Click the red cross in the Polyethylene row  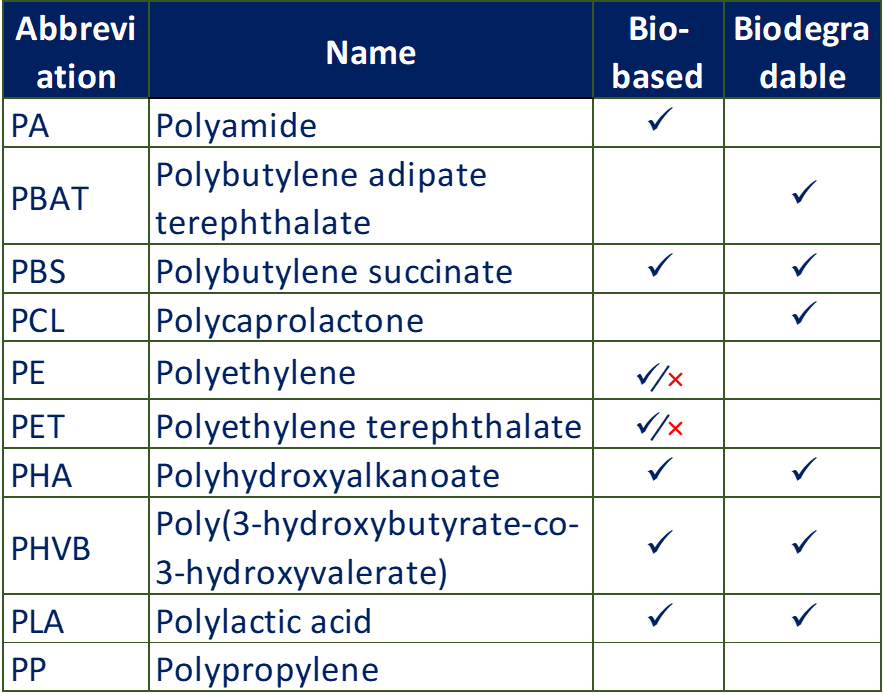676,379
